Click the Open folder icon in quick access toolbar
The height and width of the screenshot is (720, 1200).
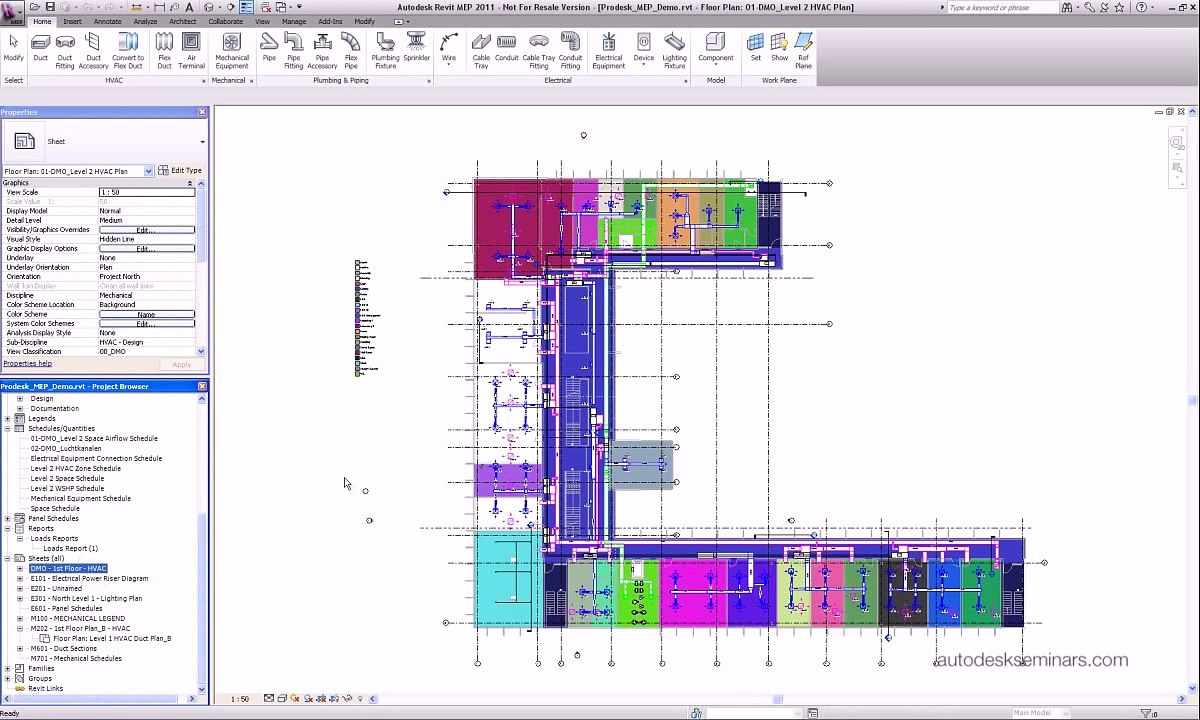coord(35,7)
